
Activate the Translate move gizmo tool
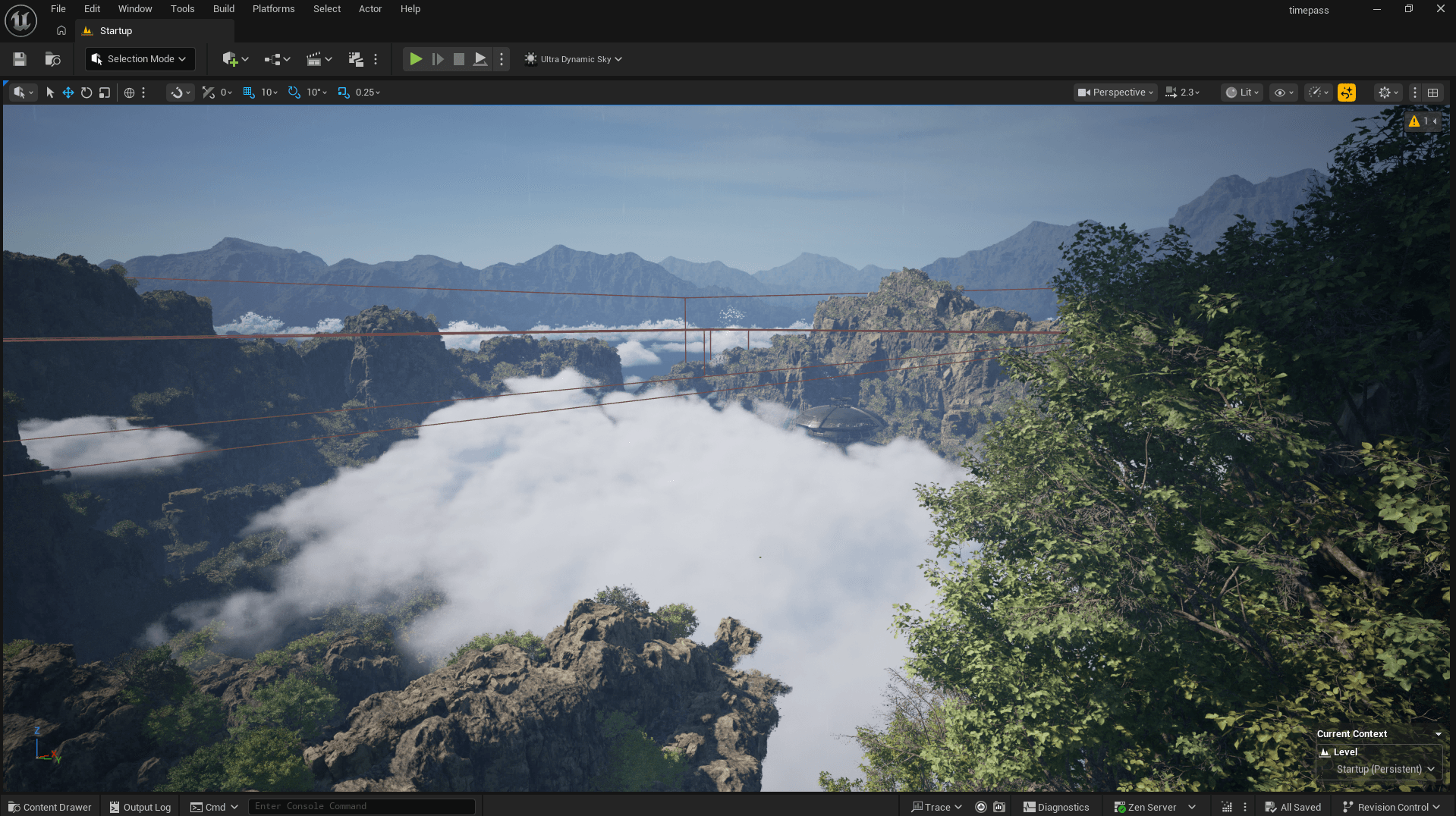[68, 93]
